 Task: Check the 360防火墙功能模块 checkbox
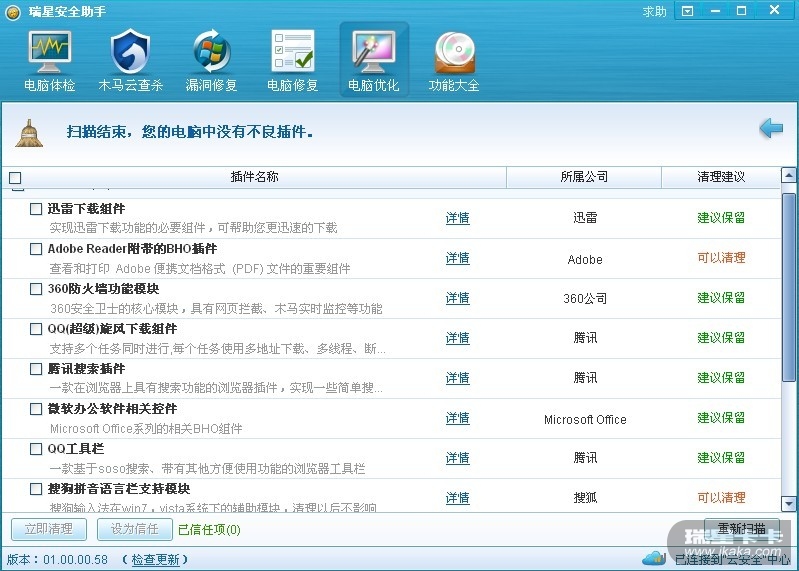(36, 289)
